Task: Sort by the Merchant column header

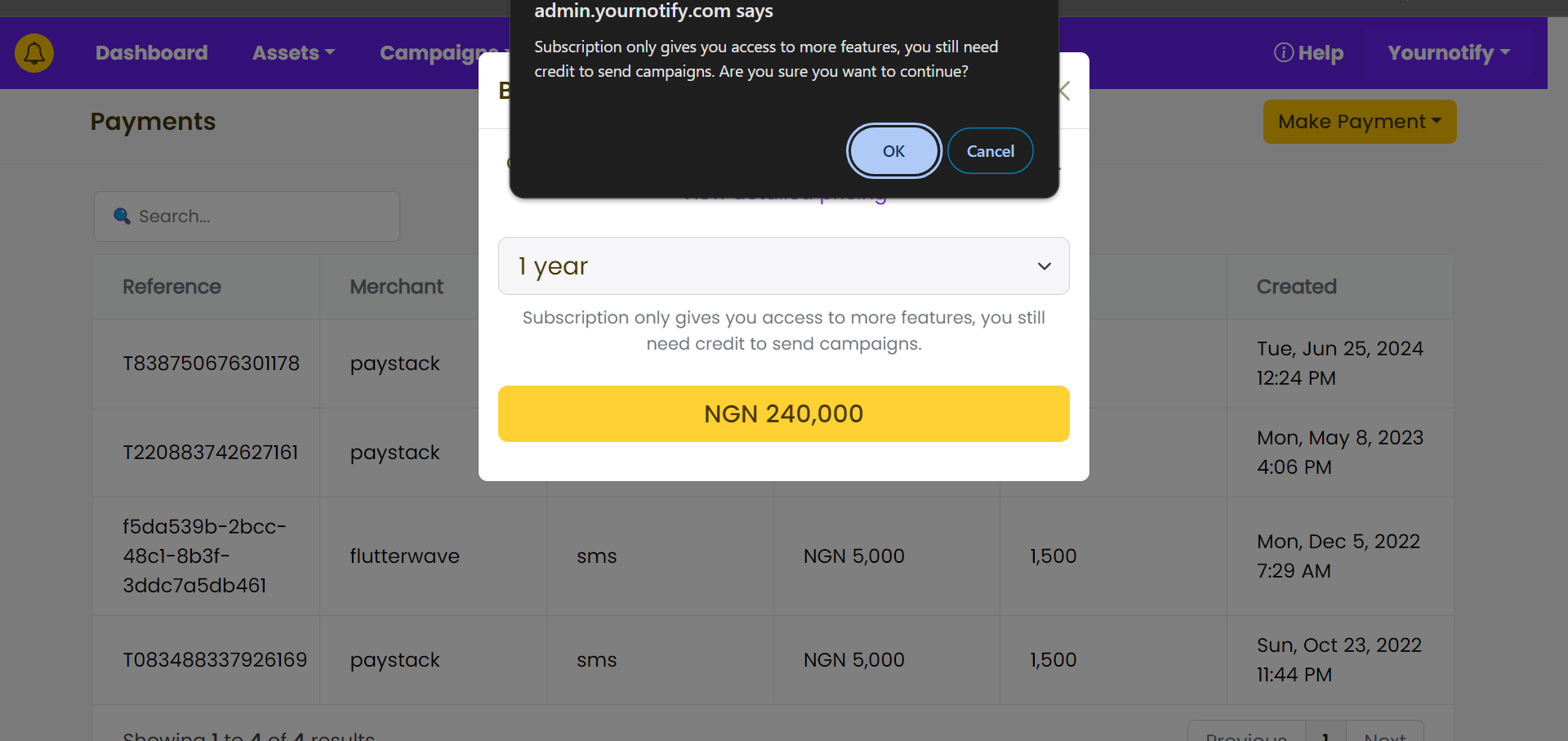Action: (396, 287)
